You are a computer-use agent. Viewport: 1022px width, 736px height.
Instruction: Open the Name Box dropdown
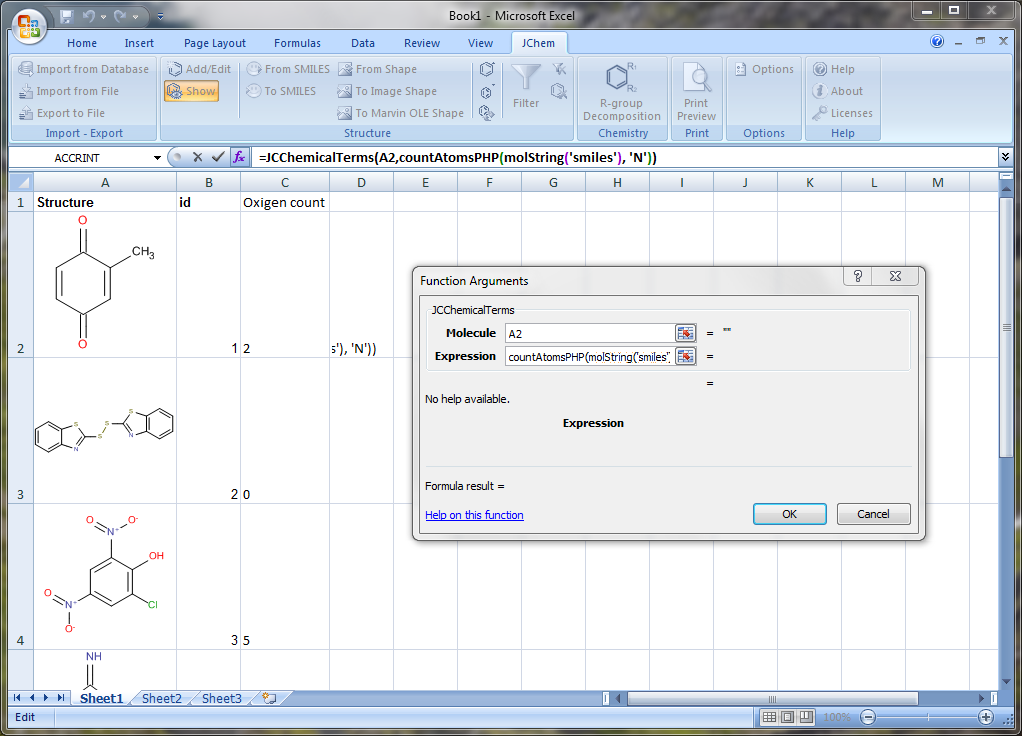tap(157, 157)
